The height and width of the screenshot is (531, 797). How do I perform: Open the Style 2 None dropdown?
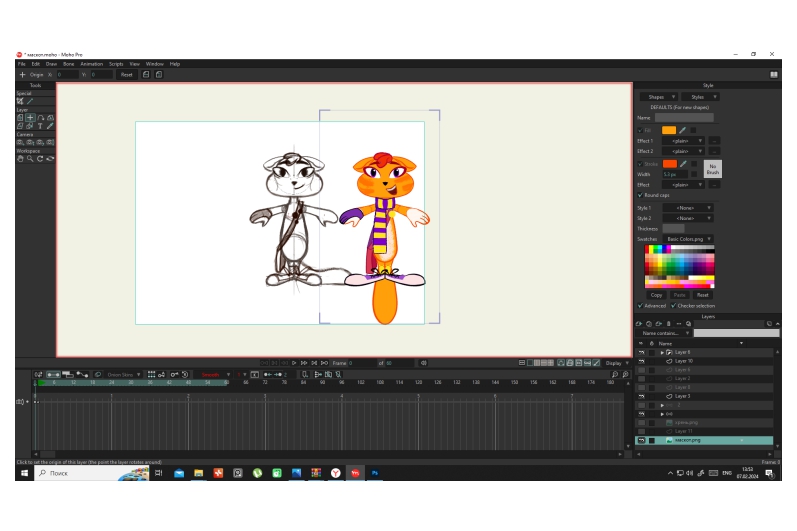click(687, 218)
